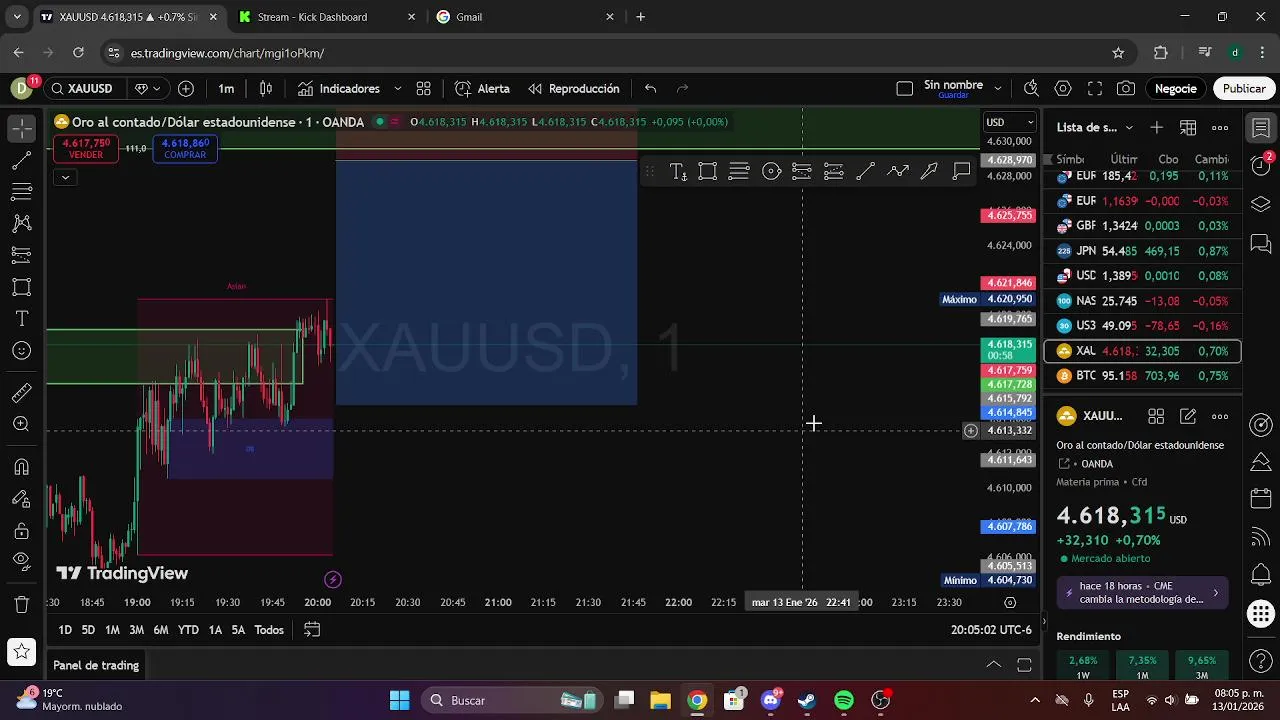Open the indicator templates grid icon
1280x720 pixels.
[x=424, y=88]
